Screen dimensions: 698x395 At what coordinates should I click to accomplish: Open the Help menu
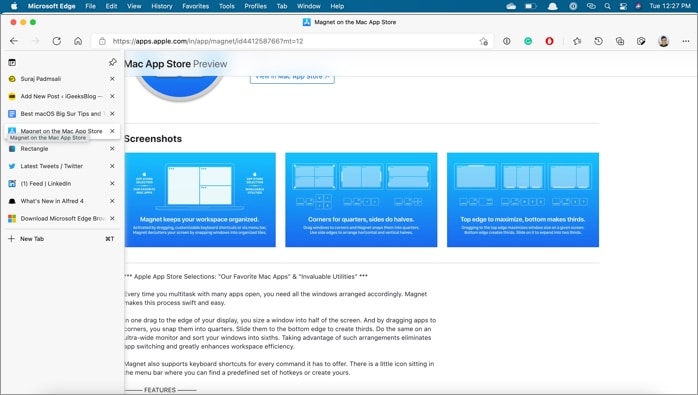(x=337, y=6)
